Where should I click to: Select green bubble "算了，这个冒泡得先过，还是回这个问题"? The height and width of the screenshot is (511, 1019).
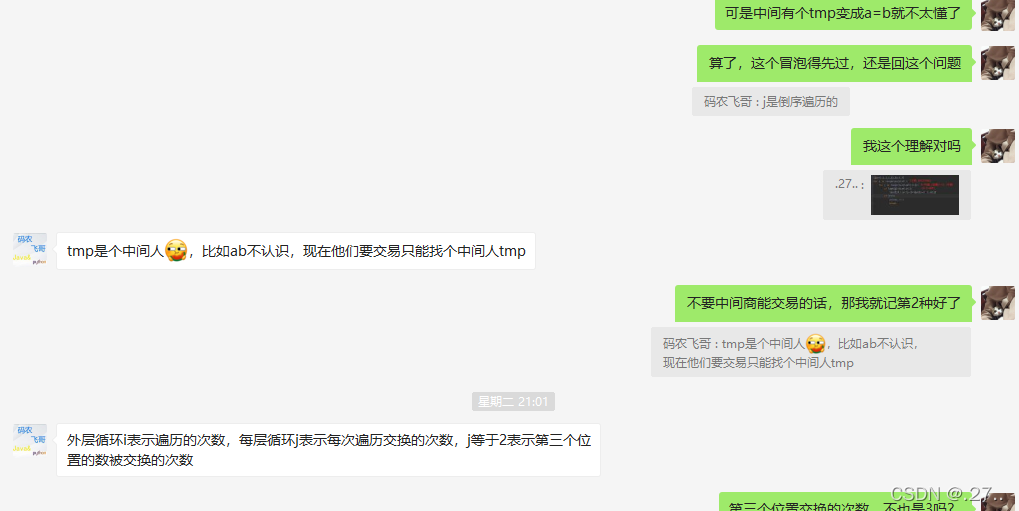834,63
